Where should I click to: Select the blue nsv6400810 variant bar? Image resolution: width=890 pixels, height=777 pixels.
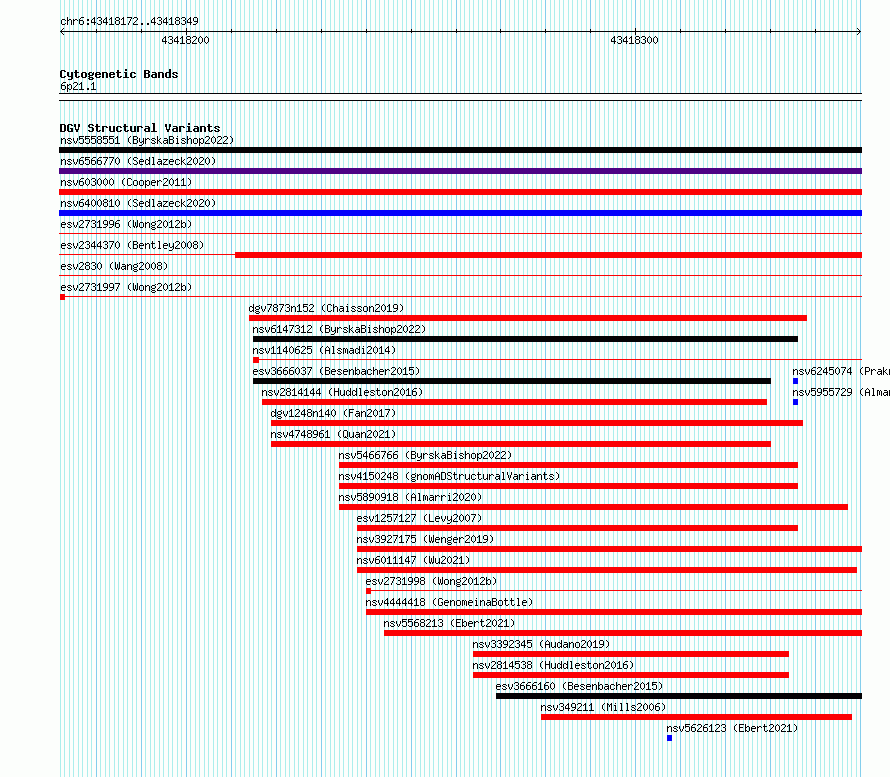(460, 213)
